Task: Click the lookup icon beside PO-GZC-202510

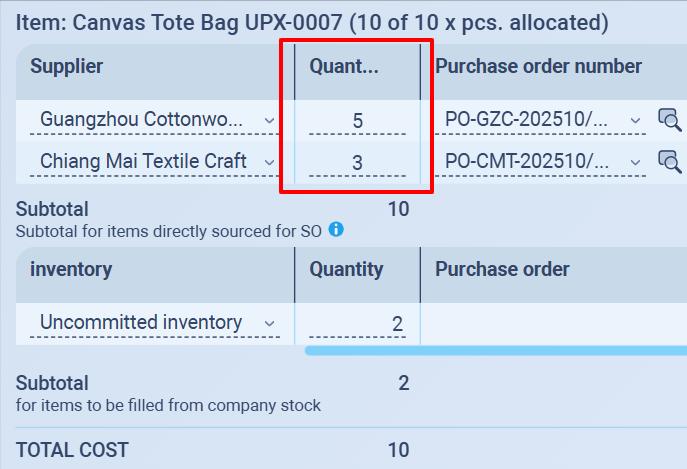Action: coord(669,120)
